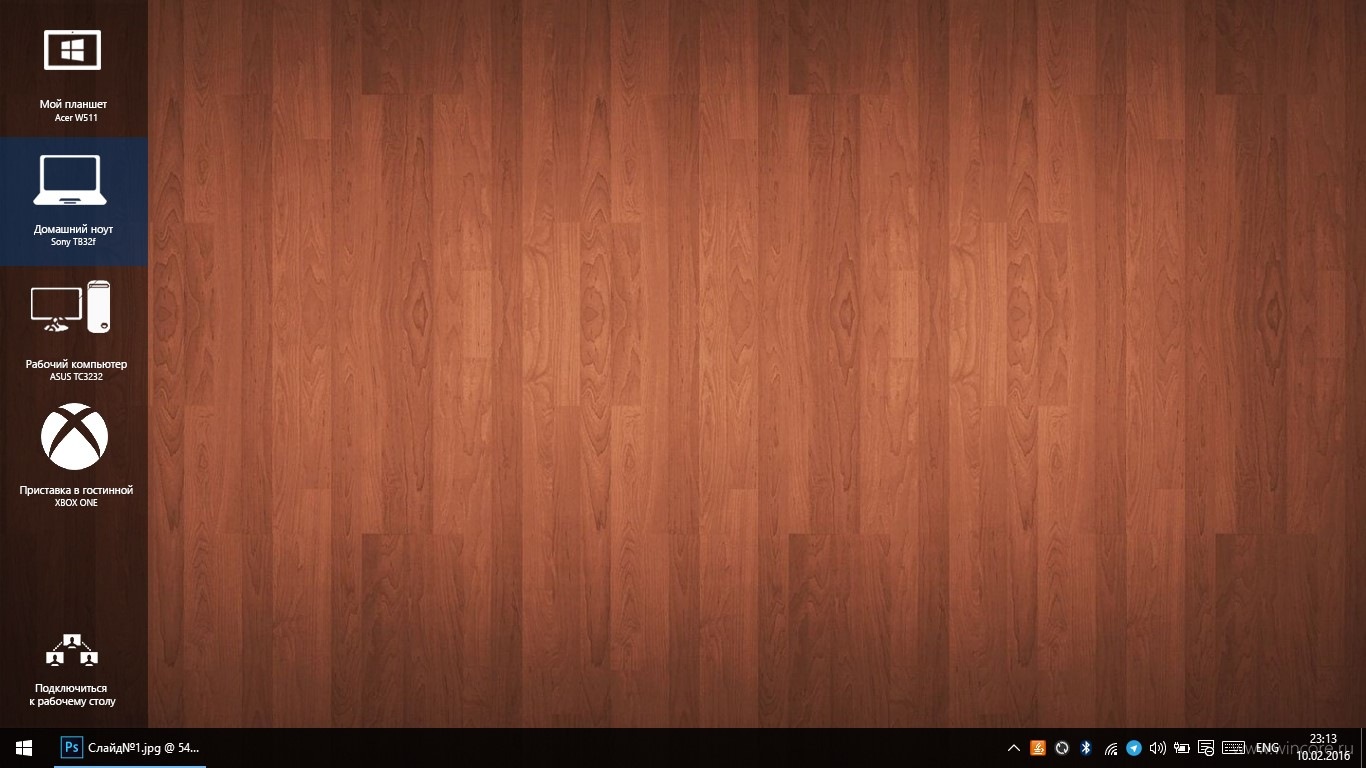
Task: Open the orange Java tray icon
Action: [1038, 748]
